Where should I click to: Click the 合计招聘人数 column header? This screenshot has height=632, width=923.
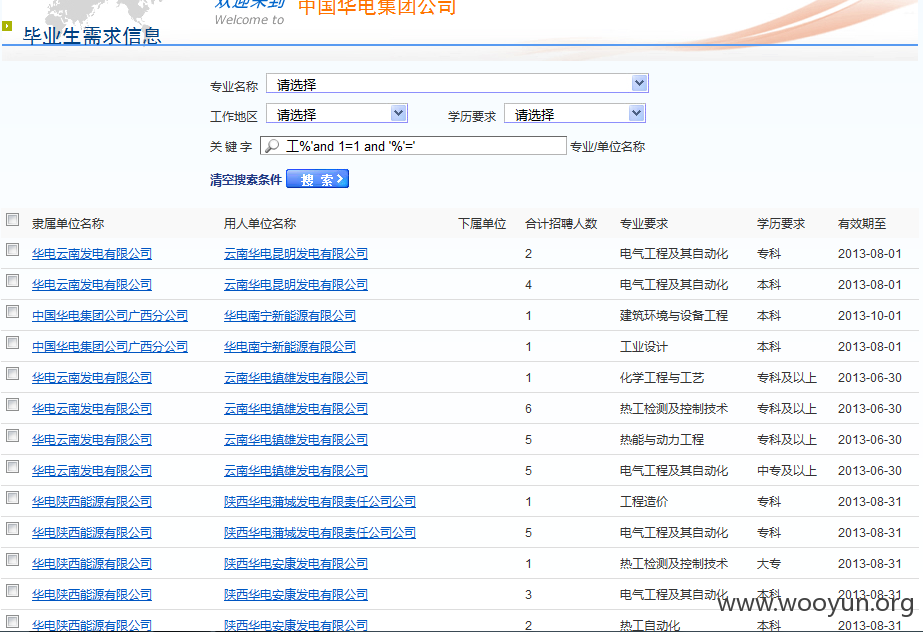coord(561,224)
